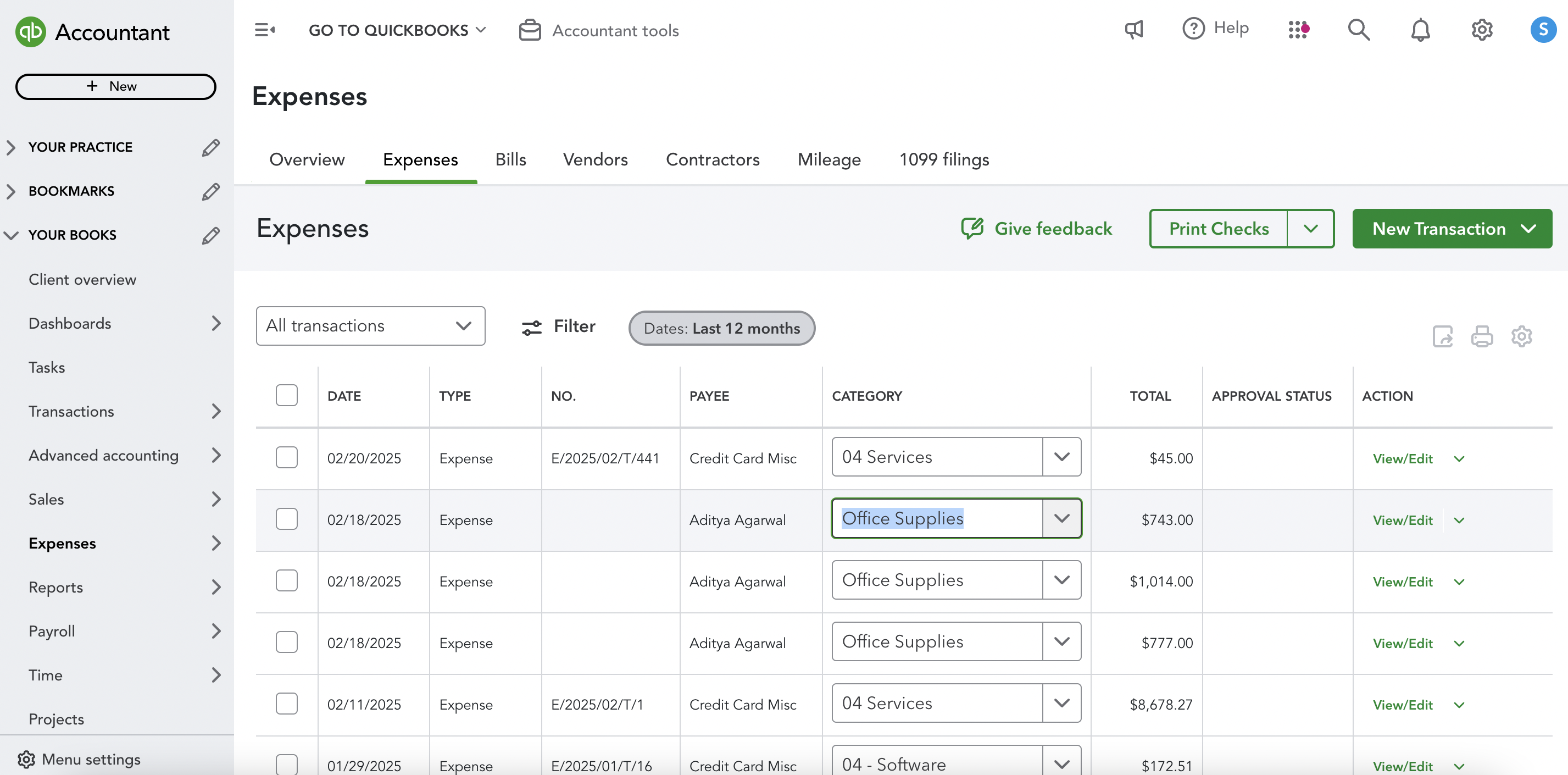Open the announcements megaphone icon
The image size is (1568, 775).
(1133, 29)
